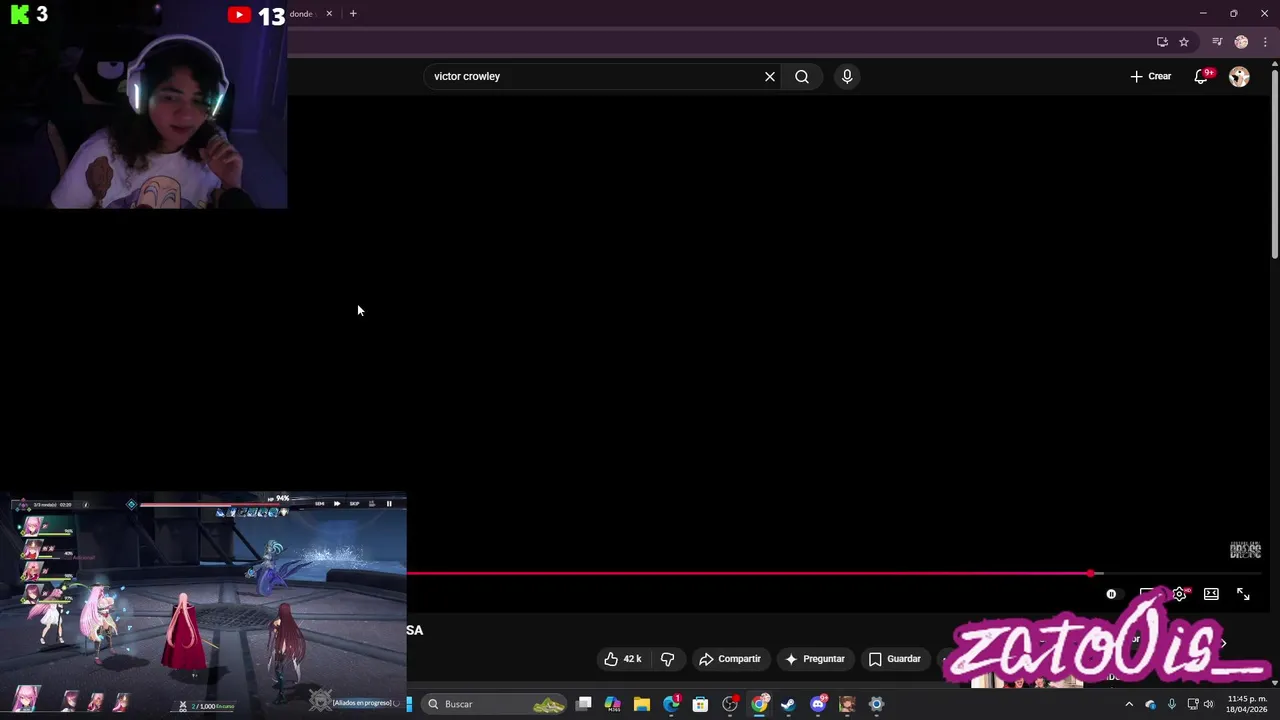
Task: Click the Windows taskbar Buscar search box
Action: click(x=496, y=704)
